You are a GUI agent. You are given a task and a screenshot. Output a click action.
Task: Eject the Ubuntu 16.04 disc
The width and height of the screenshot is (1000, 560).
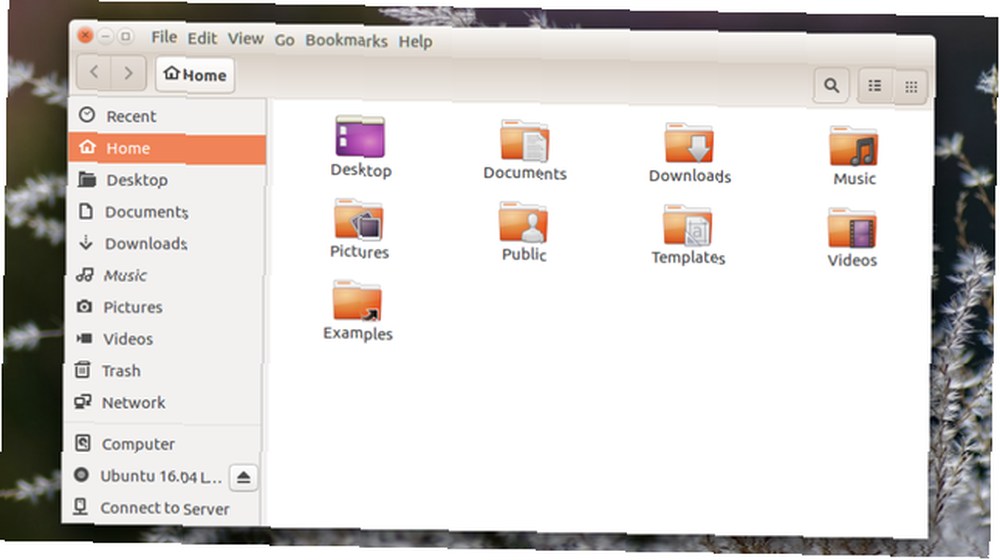[243, 478]
